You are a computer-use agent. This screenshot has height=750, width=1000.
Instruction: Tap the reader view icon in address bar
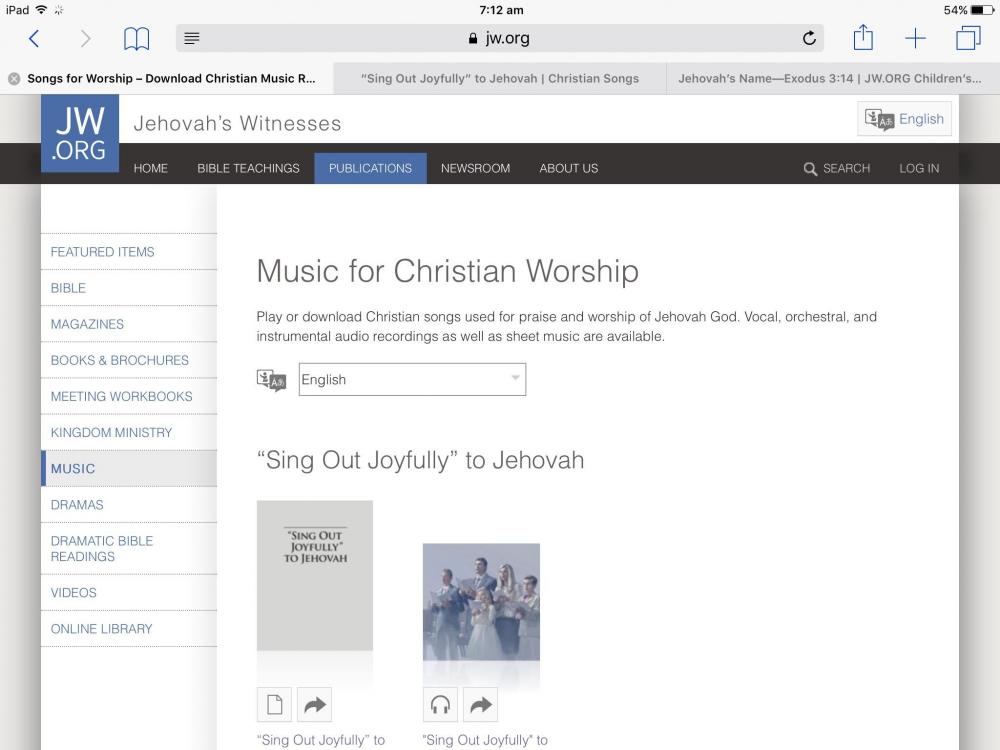[192, 39]
